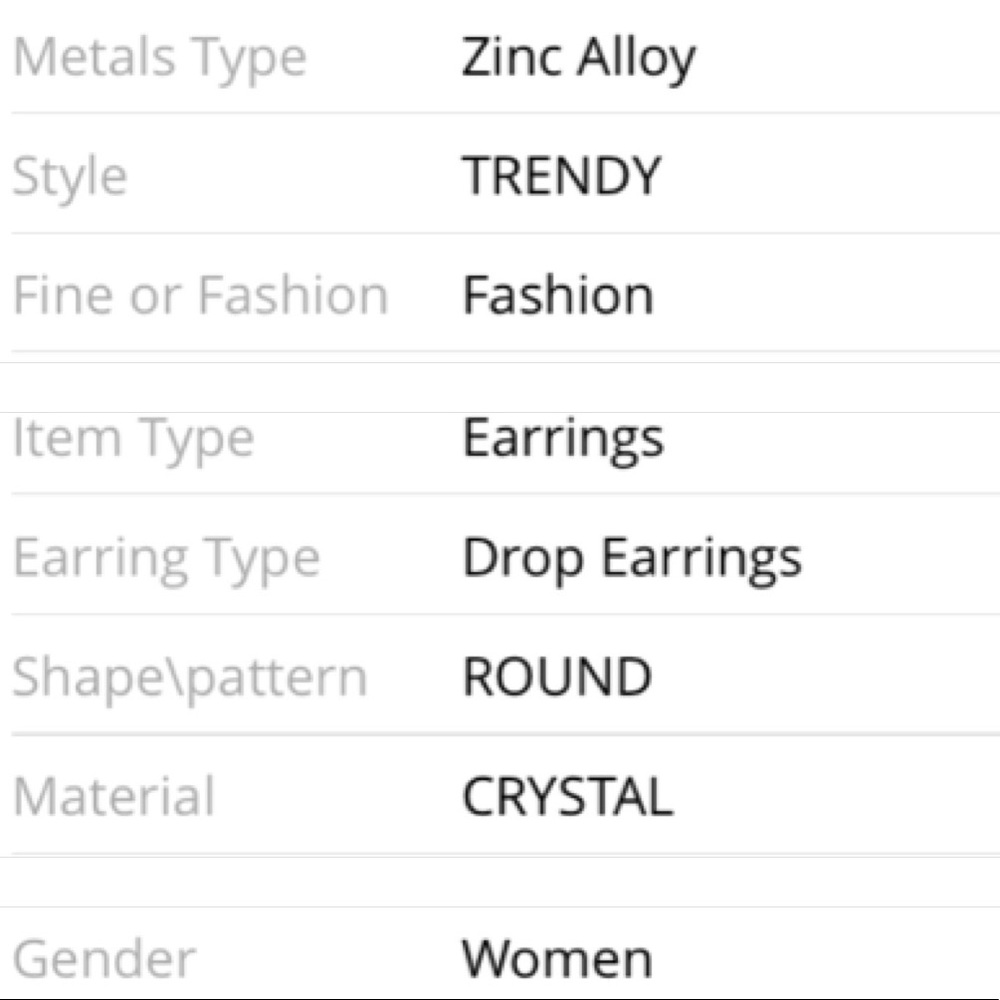Image resolution: width=1000 pixels, height=1000 pixels.
Task: Click the Metals Type label
Action: point(160,59)
